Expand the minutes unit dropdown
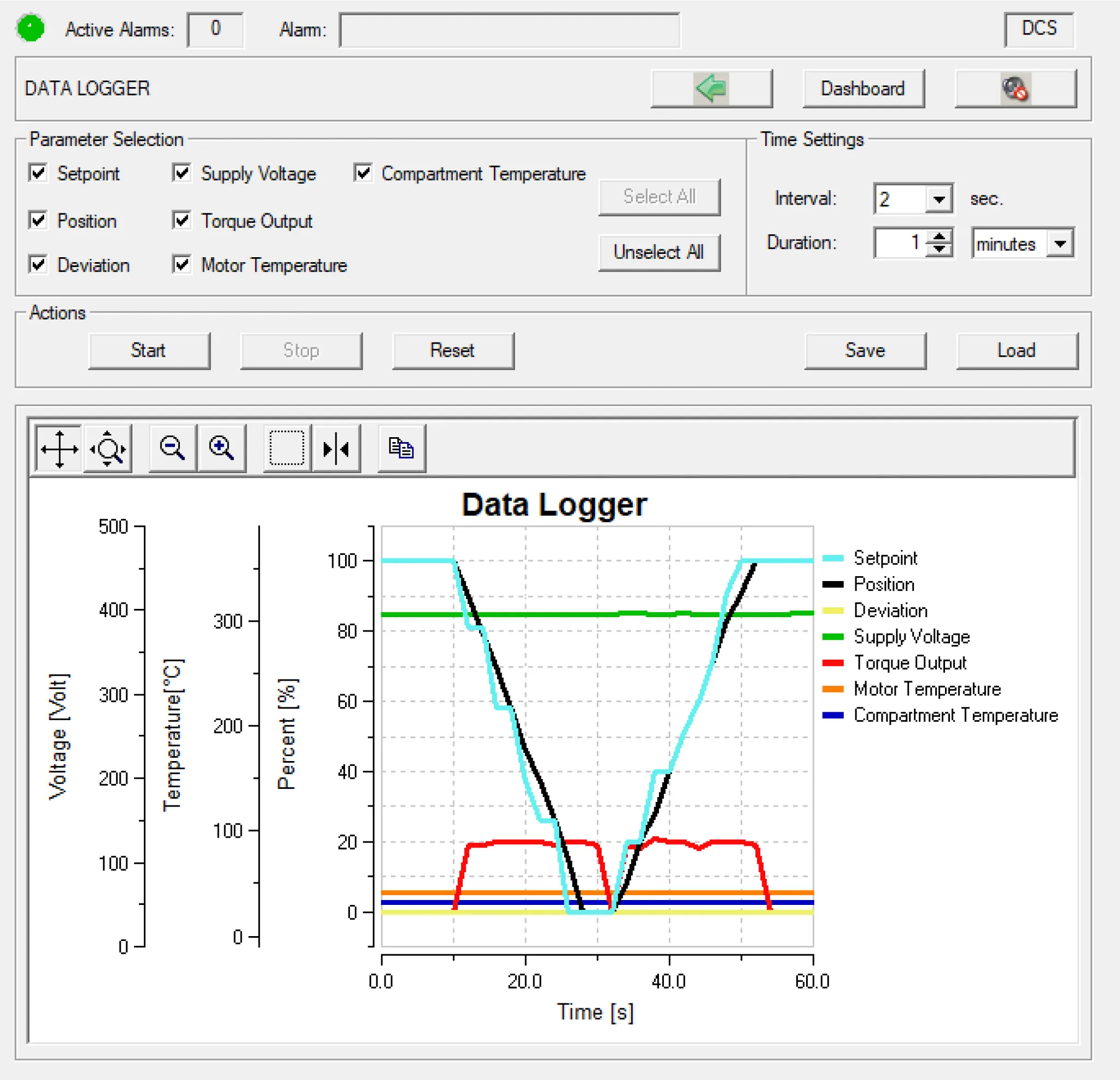This screenshot has height=1080, width=1120. tap(1060, 243)
